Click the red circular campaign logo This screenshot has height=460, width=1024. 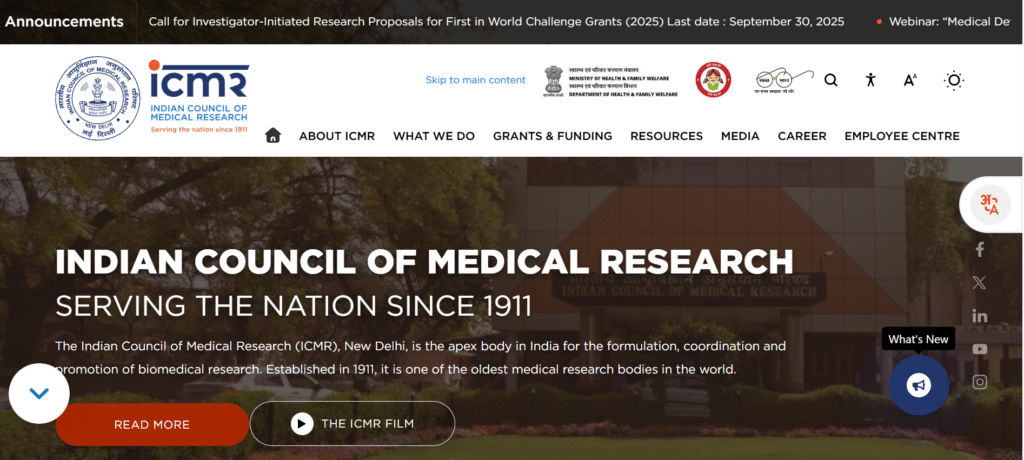point(713,80)
